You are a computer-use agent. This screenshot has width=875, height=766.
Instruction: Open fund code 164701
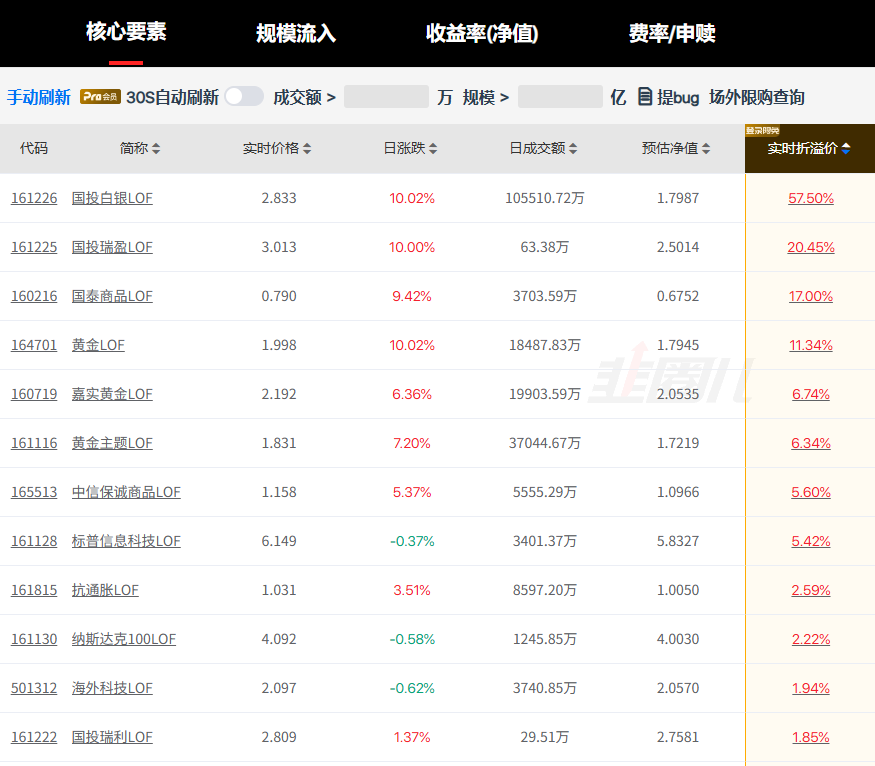tap(34, 345)
